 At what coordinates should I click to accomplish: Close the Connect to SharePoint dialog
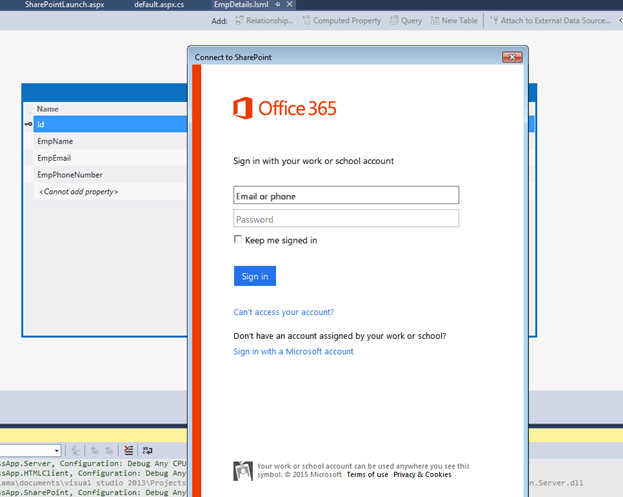512,57
